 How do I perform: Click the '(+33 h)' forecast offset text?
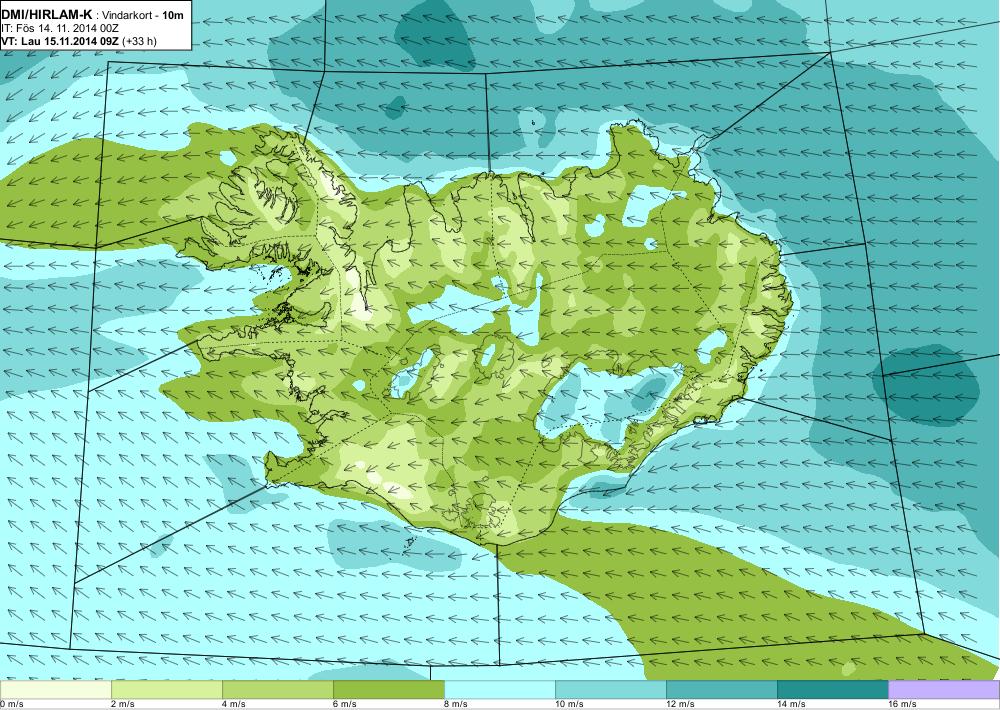click(140, 41)
